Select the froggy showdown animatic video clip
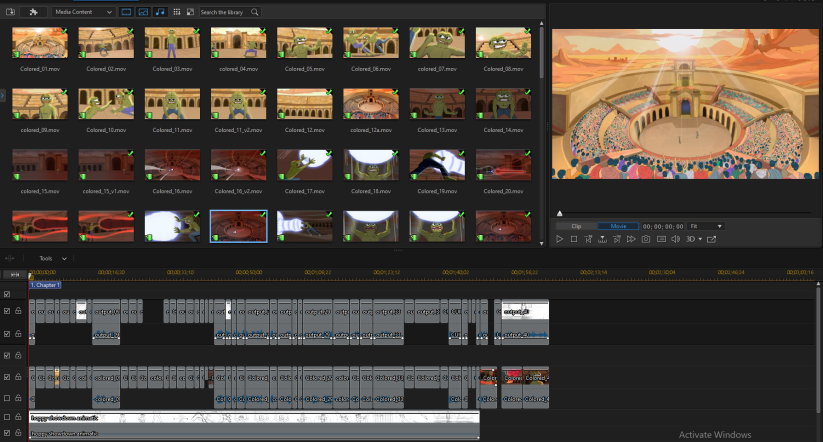823x442 pixels. click(254, 417)
